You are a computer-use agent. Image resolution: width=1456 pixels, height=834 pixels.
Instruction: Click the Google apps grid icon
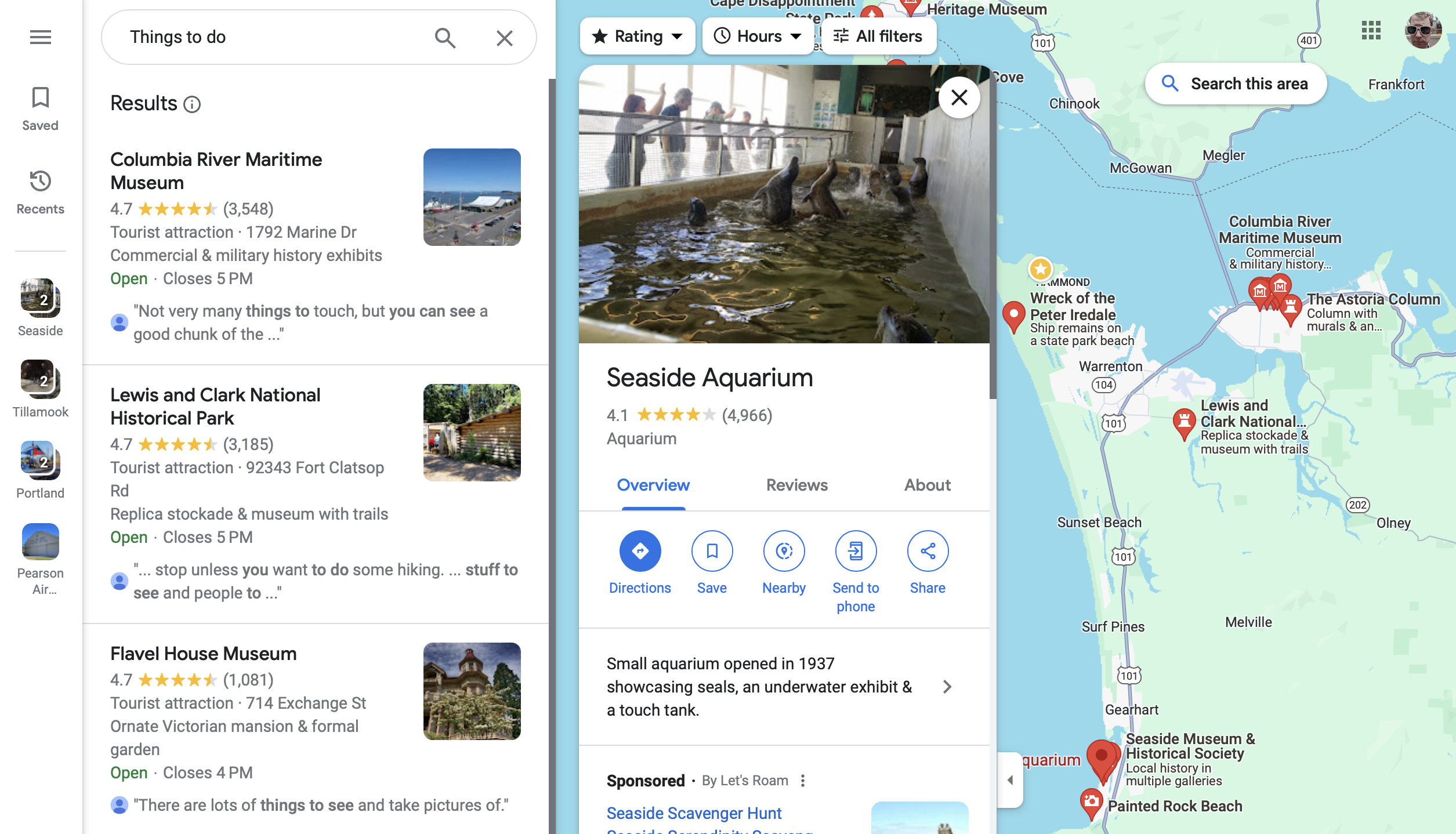1371,29
